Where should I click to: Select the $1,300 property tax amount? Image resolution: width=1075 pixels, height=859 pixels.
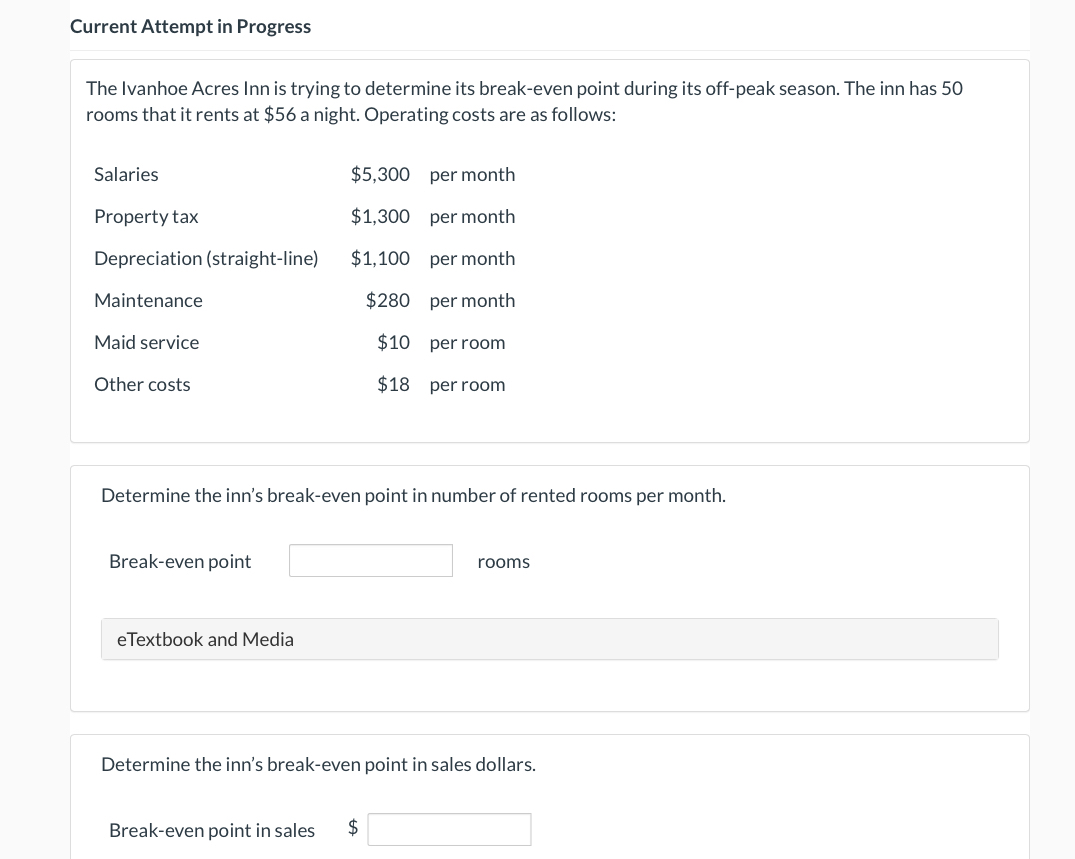pyautogui.click(x=380, y=216)
